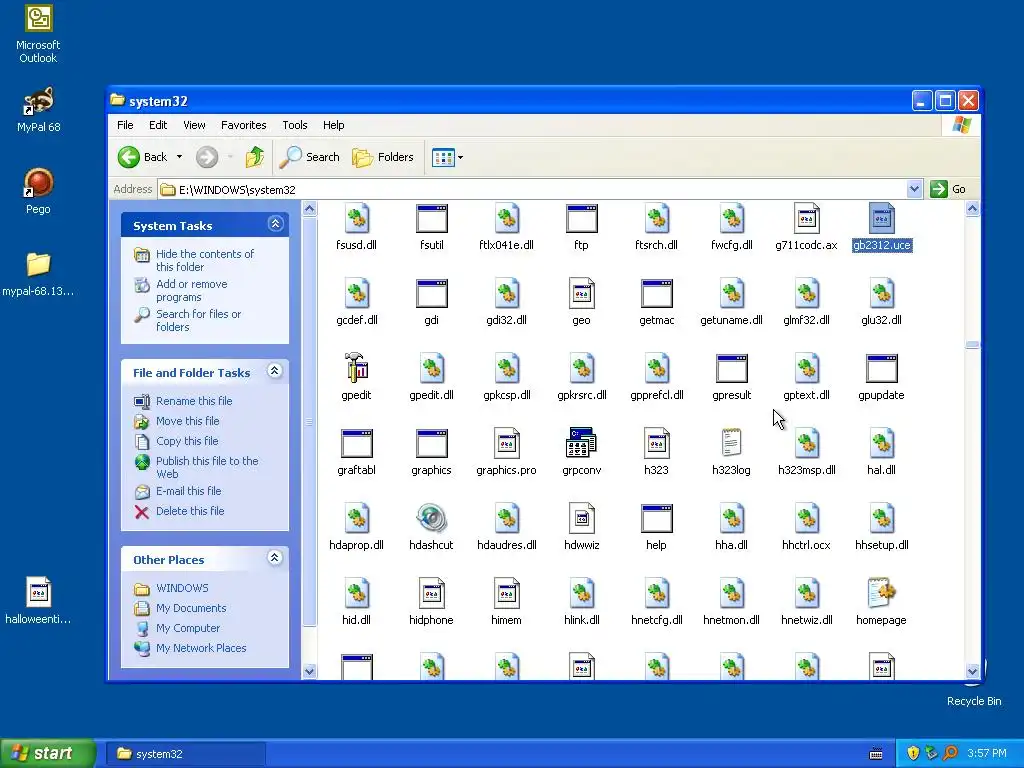Select Microsoft Outlook desktop icon

[38, 34]
